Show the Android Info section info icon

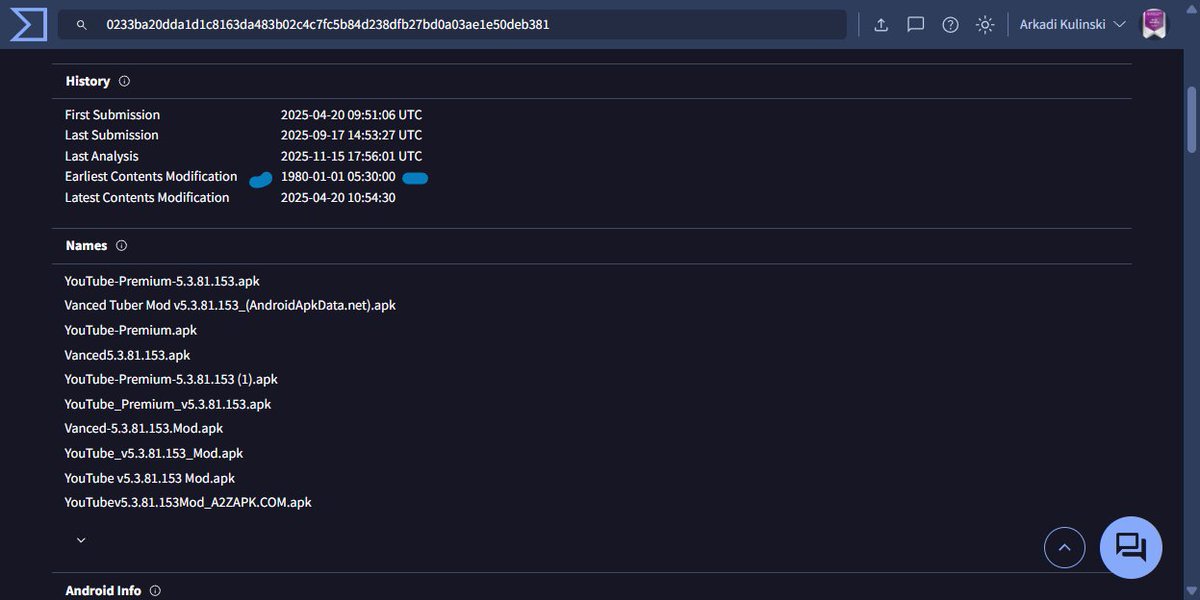(155, 591)
